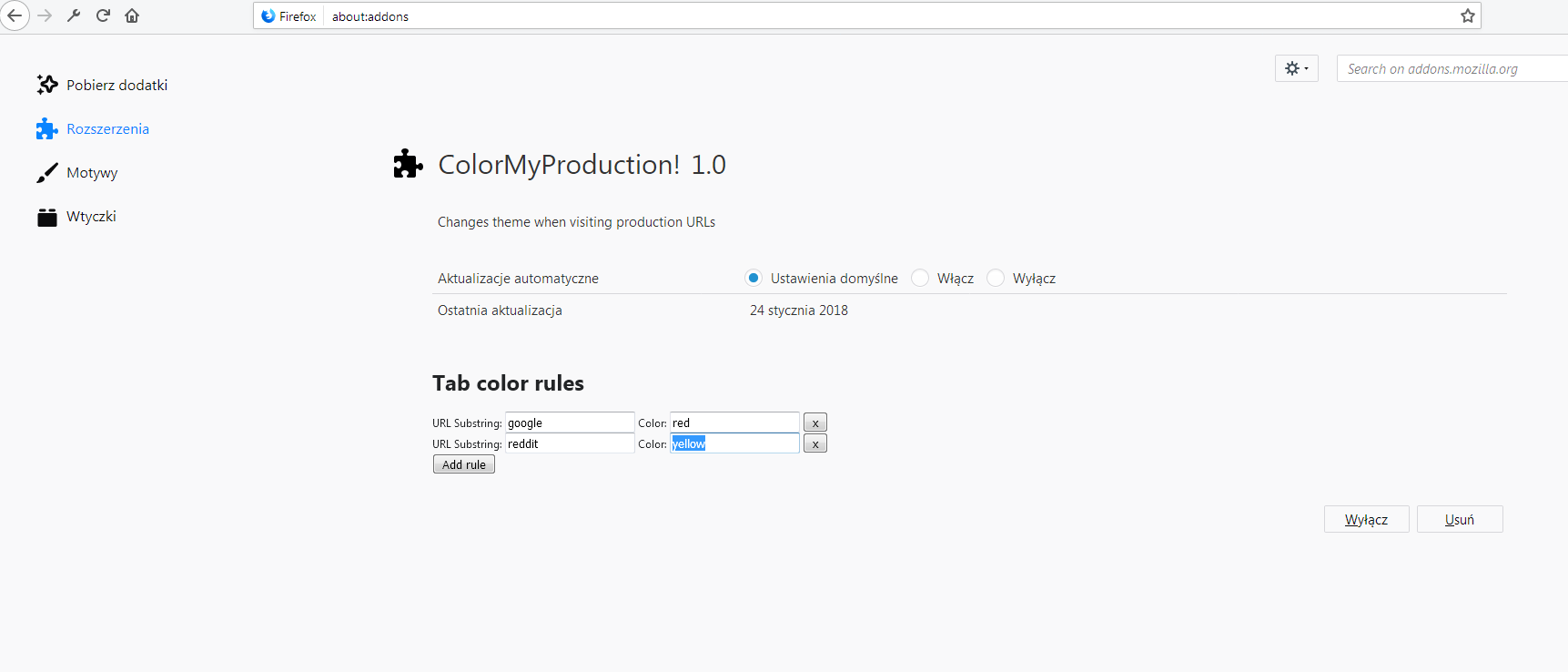Switch to the Motywy category
The width and height of the screenshot is (1568, 672).
point(92,172)
